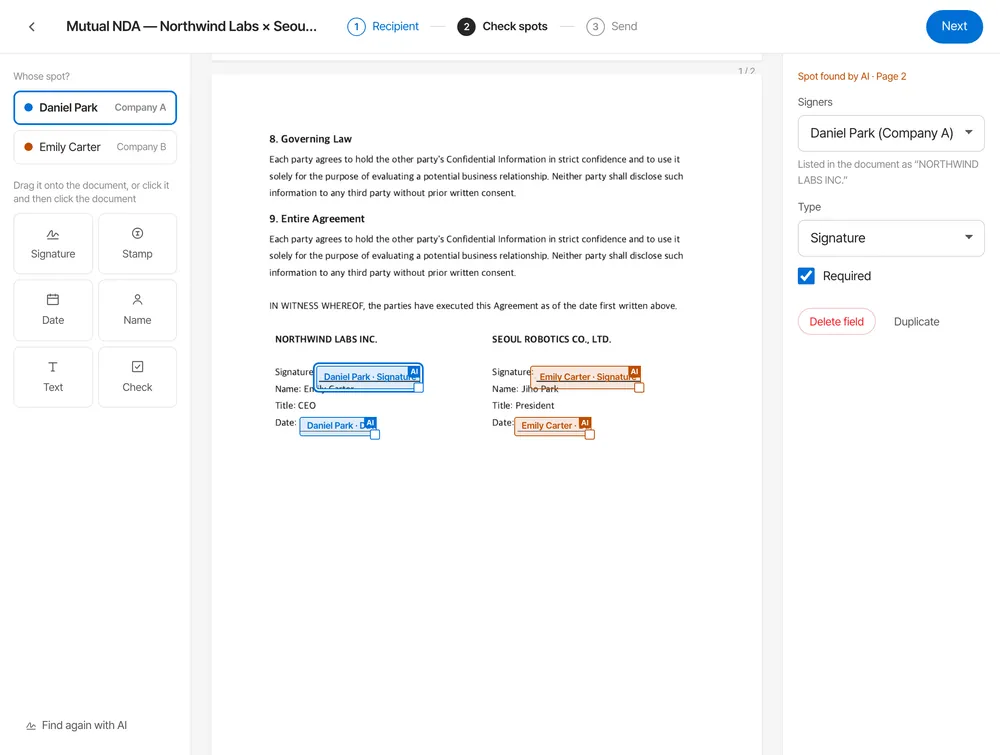The width and height of the screenshot is (1000, 755).
Task: Select Emily Carter's signature spot on the document
Action: (x=585, y=377)
